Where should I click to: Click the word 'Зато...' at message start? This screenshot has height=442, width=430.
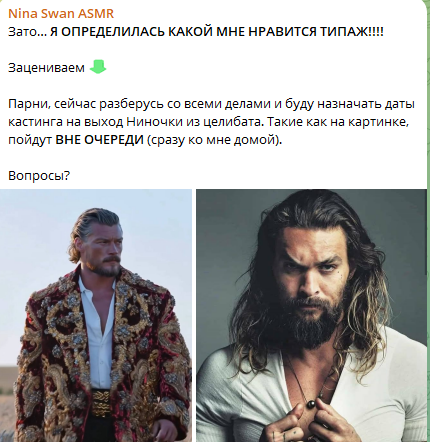28,32
